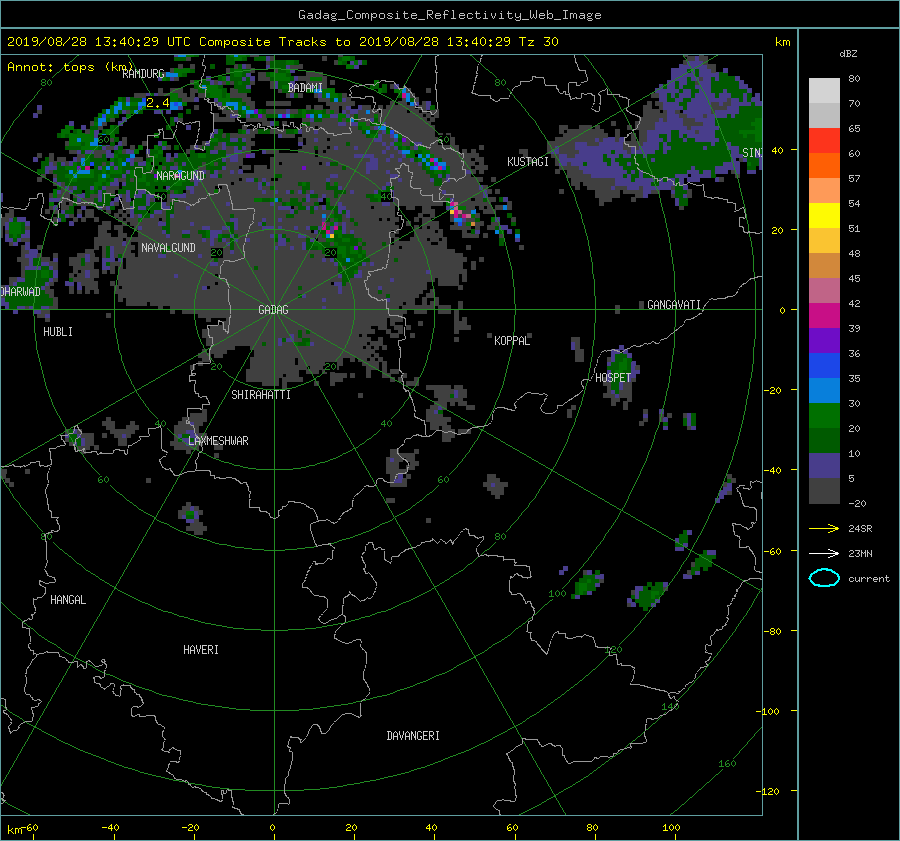This screenshot has height=841, width=900.
Task: Click the KUSTAGI town label
Action: 528,162
